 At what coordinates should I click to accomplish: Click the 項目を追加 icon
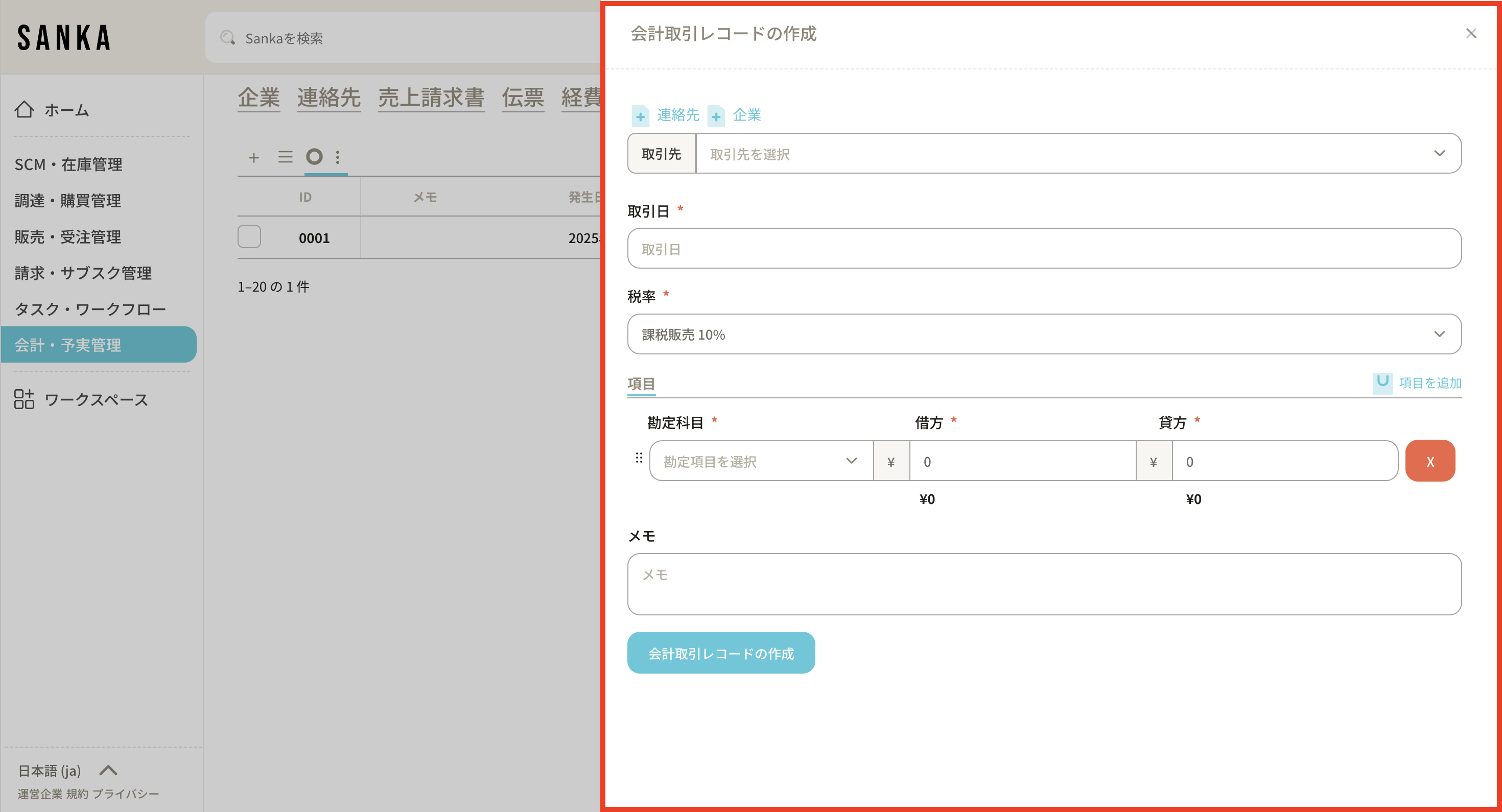pos(1382,383)
